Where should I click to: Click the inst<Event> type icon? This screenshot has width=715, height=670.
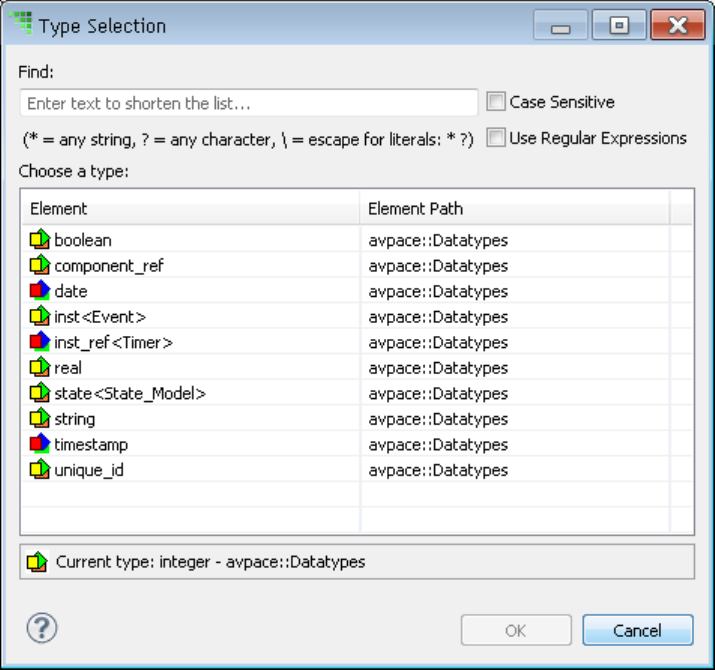tap(39, 317)
